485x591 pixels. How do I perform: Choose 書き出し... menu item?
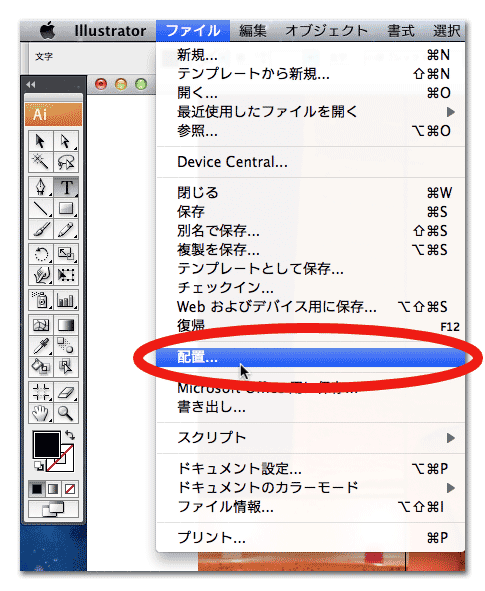pyautogui.click(x=311, y=407)
